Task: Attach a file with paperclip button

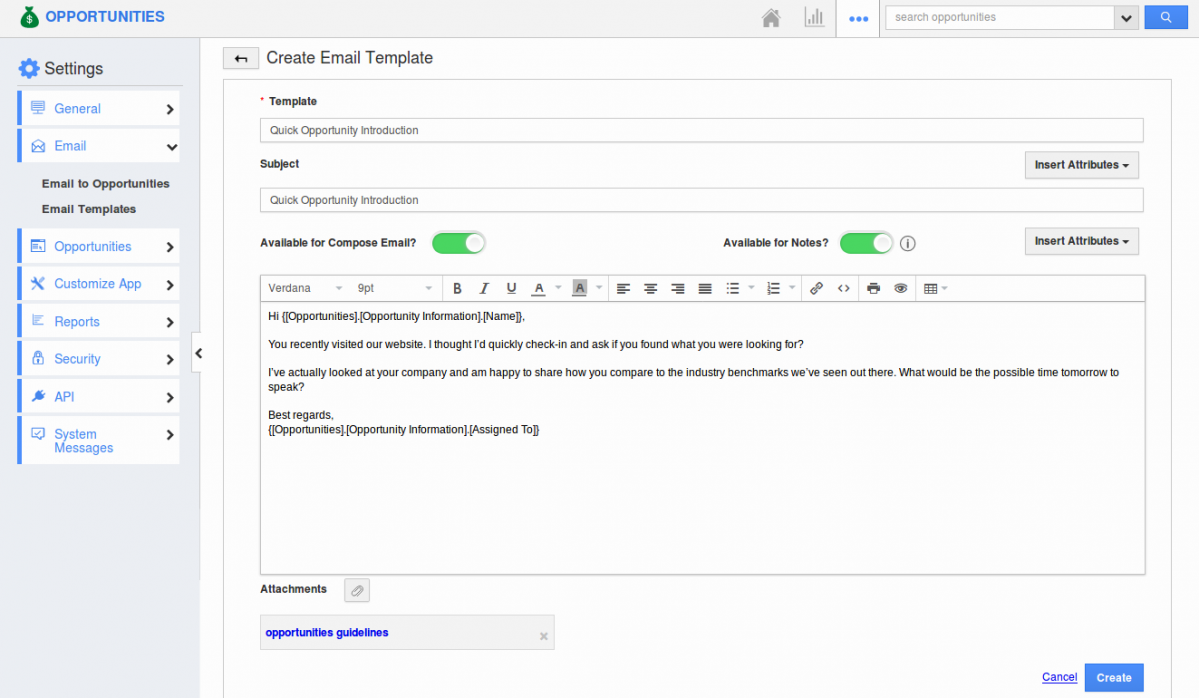Action: pos(357,590)
